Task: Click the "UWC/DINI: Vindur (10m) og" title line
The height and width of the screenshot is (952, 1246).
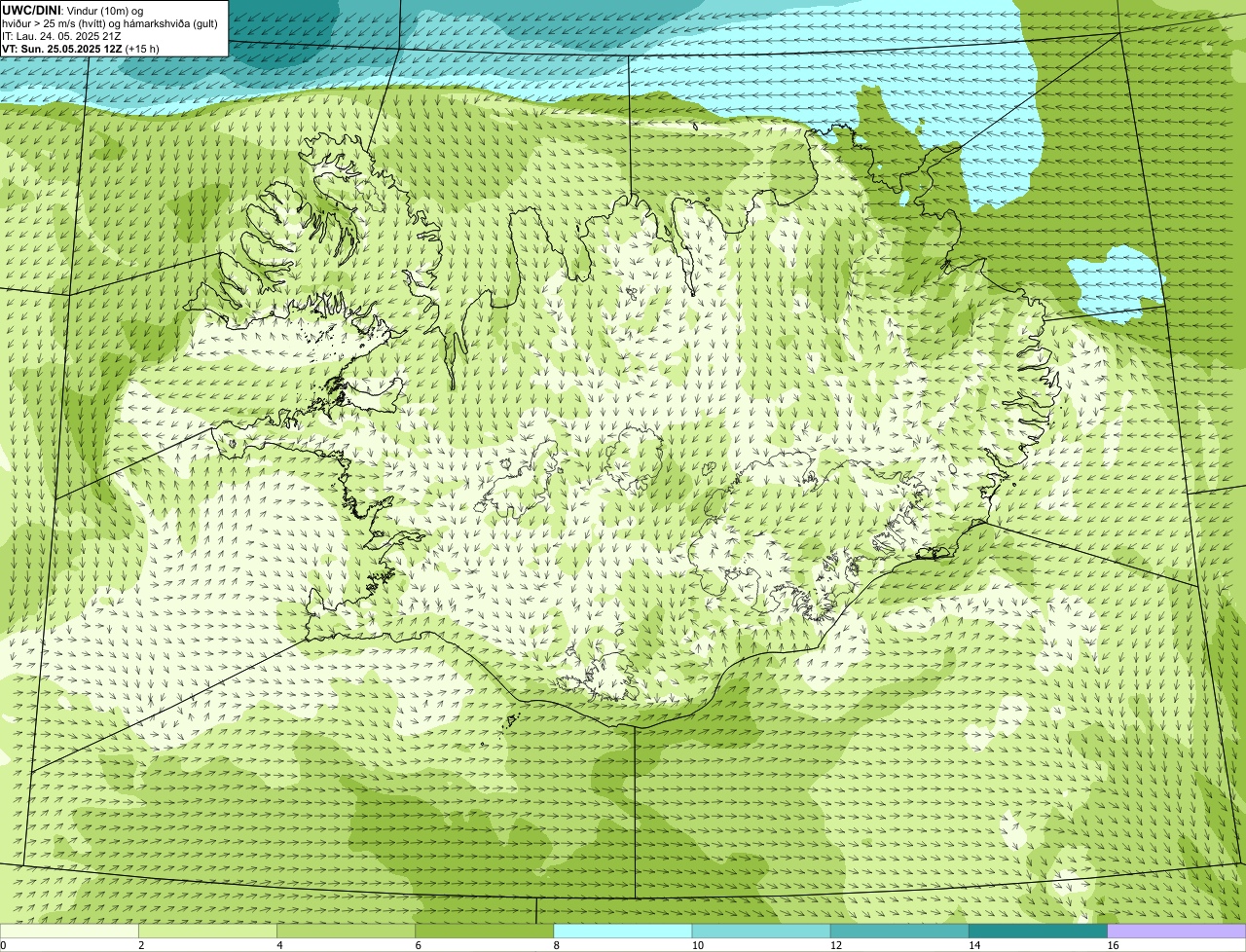Action: click(x=73, y=10)
